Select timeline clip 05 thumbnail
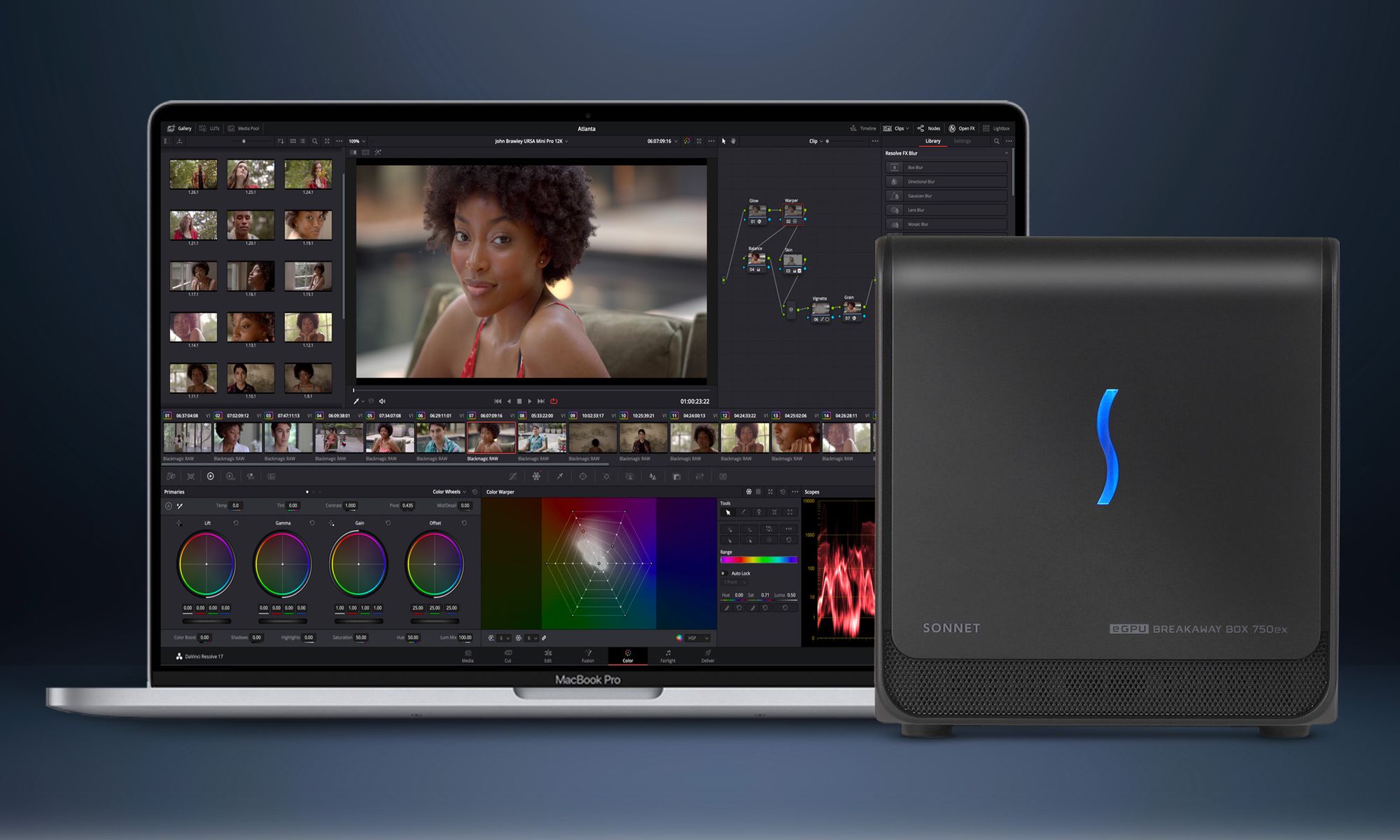 tap(389, 437)
